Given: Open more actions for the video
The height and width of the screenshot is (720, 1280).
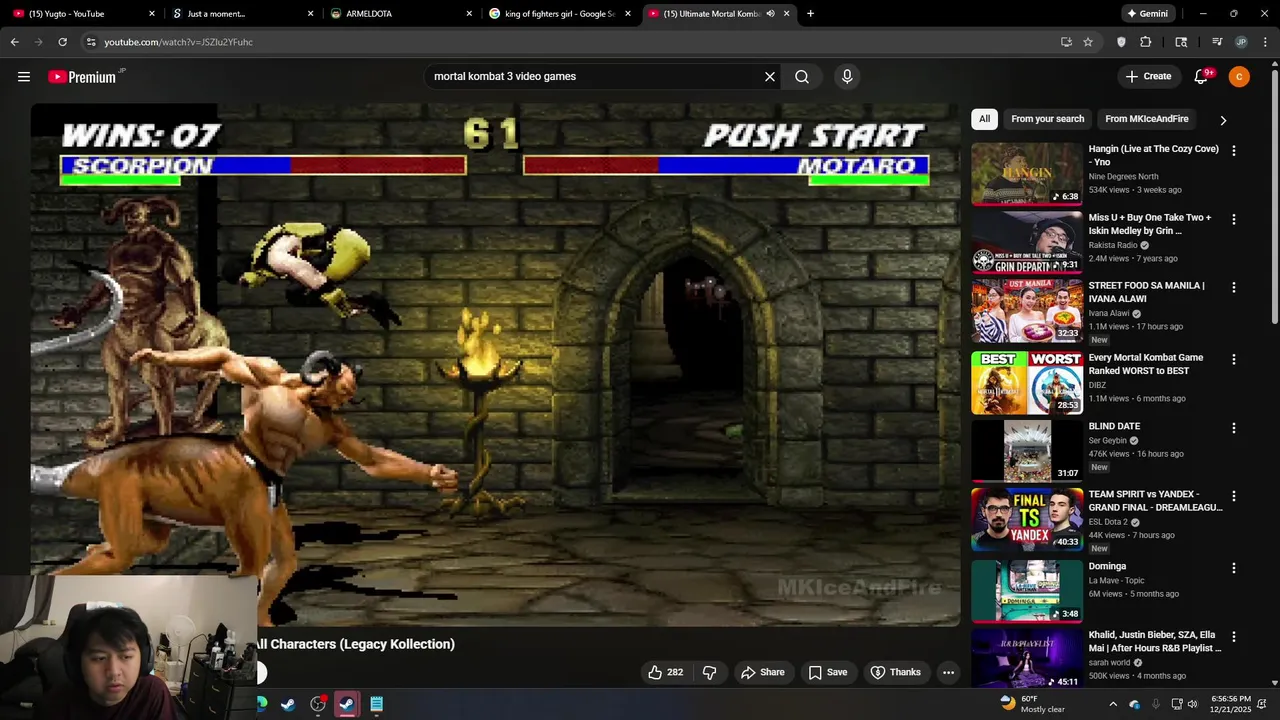Looking at the screenshot, I should (948, 672).
